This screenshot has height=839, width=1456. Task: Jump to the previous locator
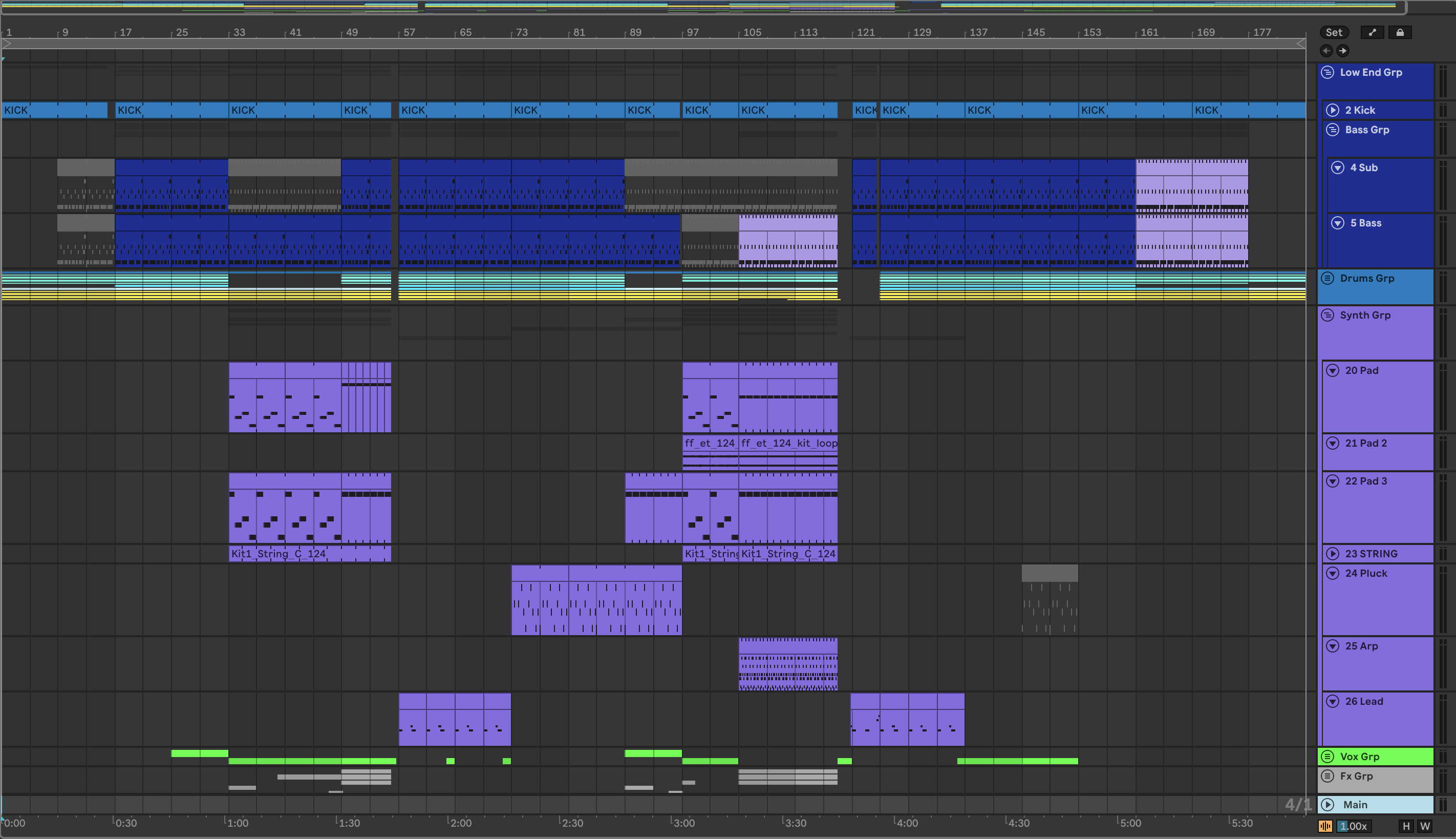pyautogui.click(x=1326, y=51)
